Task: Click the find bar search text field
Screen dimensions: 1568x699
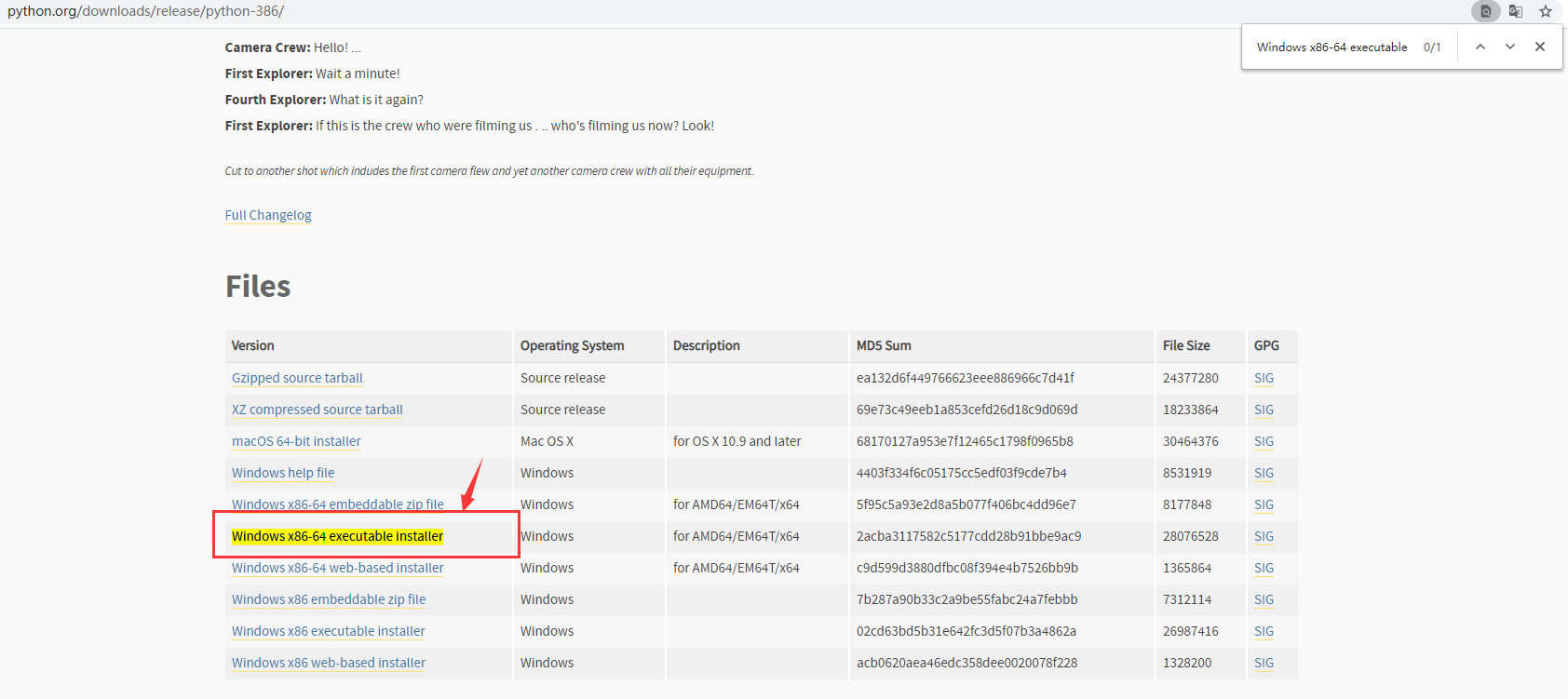Action: click(x=1332, y=47)
